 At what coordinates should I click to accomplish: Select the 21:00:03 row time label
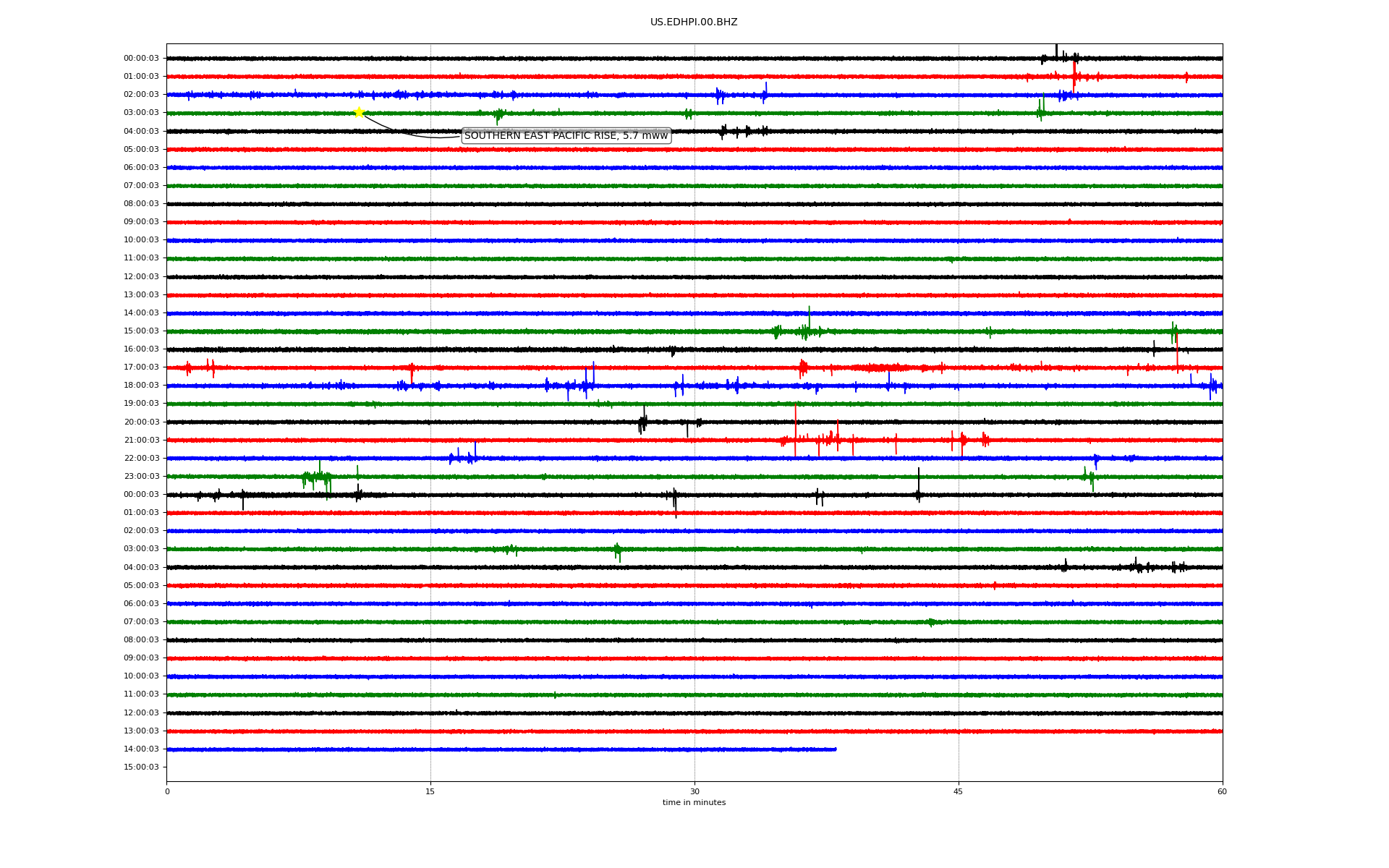tap(141, 441)
